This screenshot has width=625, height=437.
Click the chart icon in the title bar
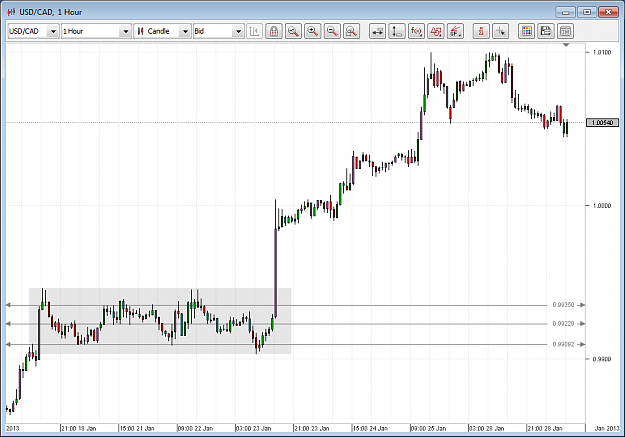point(11,12)
